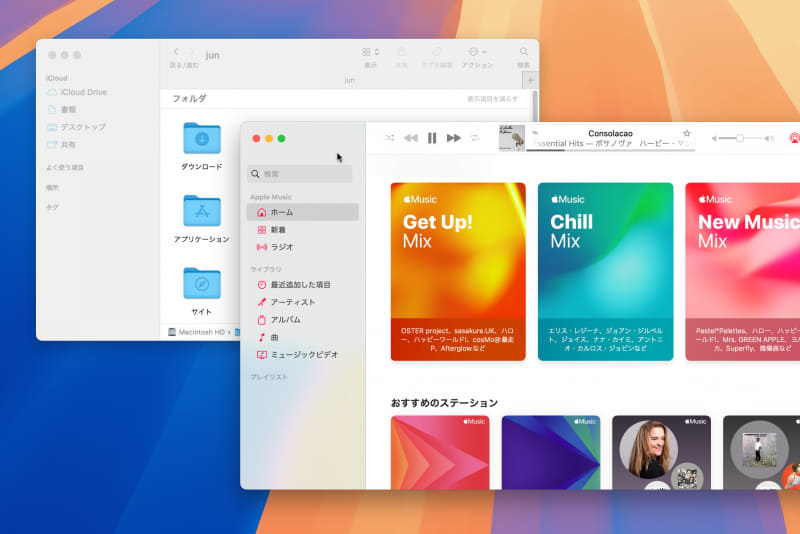Toggle repeat mode in Music
The width and height of the screenshot is (800, 534).
click(x=474, y=138)
